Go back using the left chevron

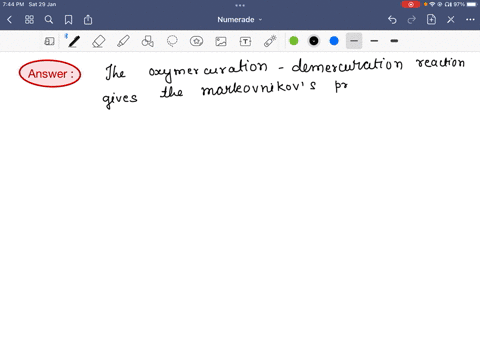point(9,20)
